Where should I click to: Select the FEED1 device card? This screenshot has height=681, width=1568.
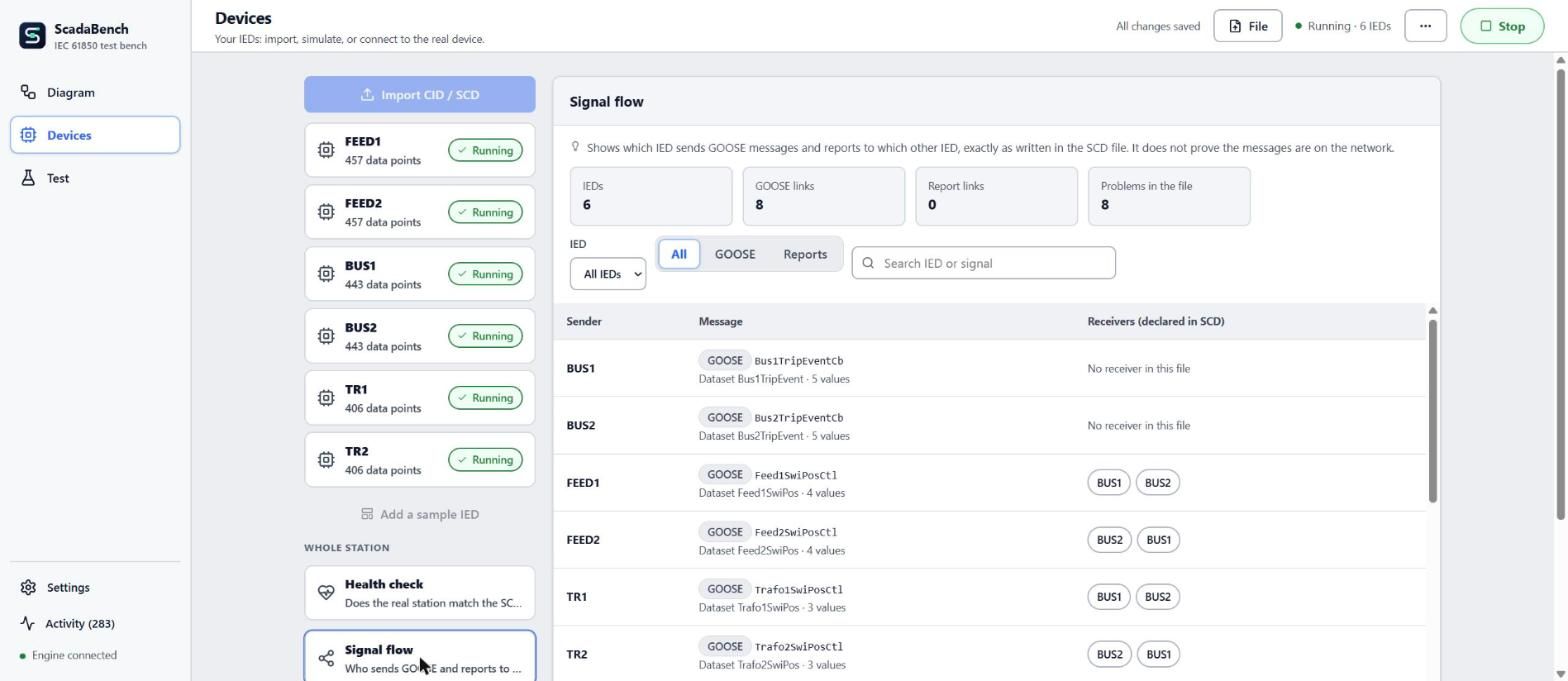coord(420,150)
